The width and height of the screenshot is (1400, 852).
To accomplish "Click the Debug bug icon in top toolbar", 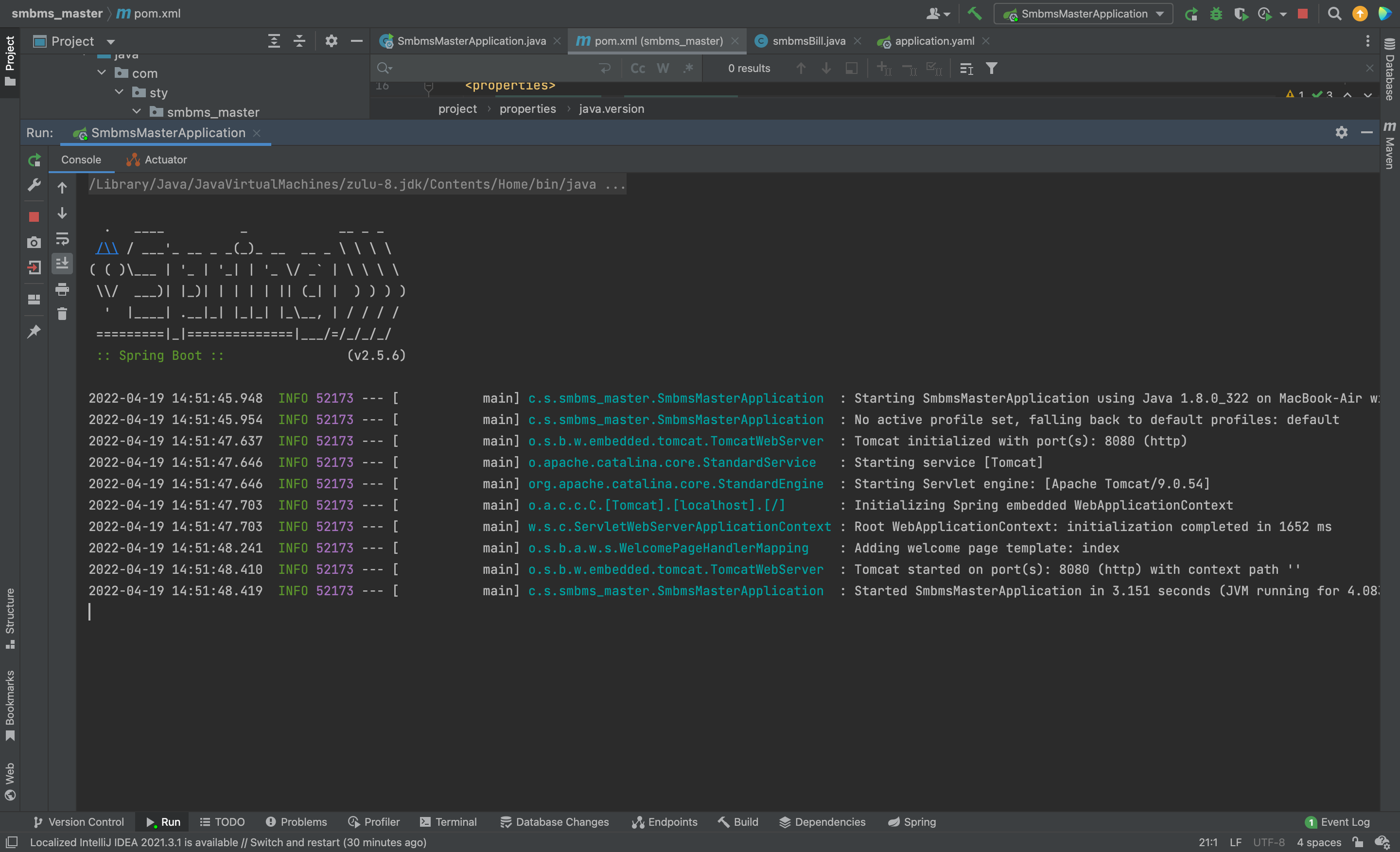I will (x=1216, y=14).
